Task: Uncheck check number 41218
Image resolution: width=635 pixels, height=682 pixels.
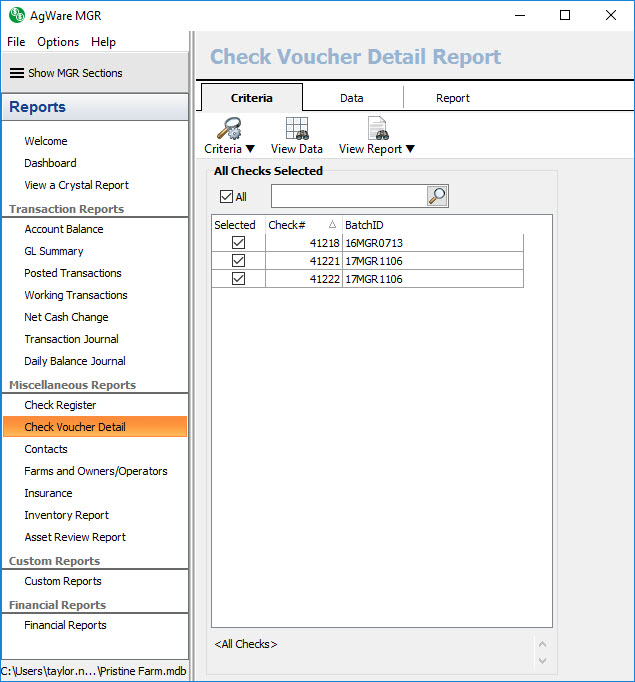Action: (238, 243)
